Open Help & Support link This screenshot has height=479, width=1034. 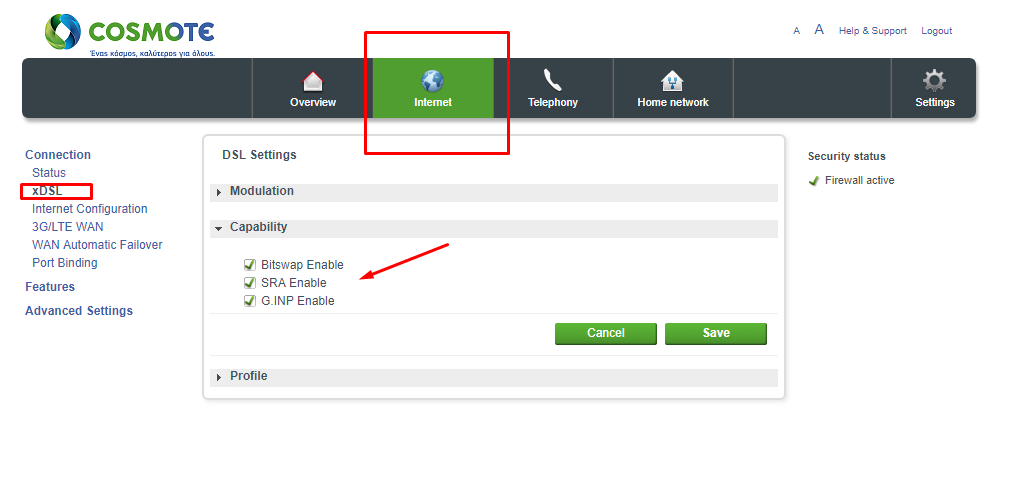(x=872, y=31)
